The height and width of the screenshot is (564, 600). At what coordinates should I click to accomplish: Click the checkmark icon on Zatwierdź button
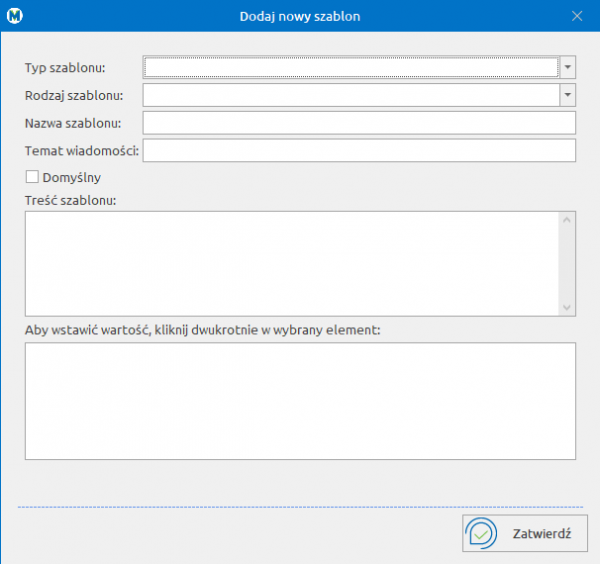point(482,534)
